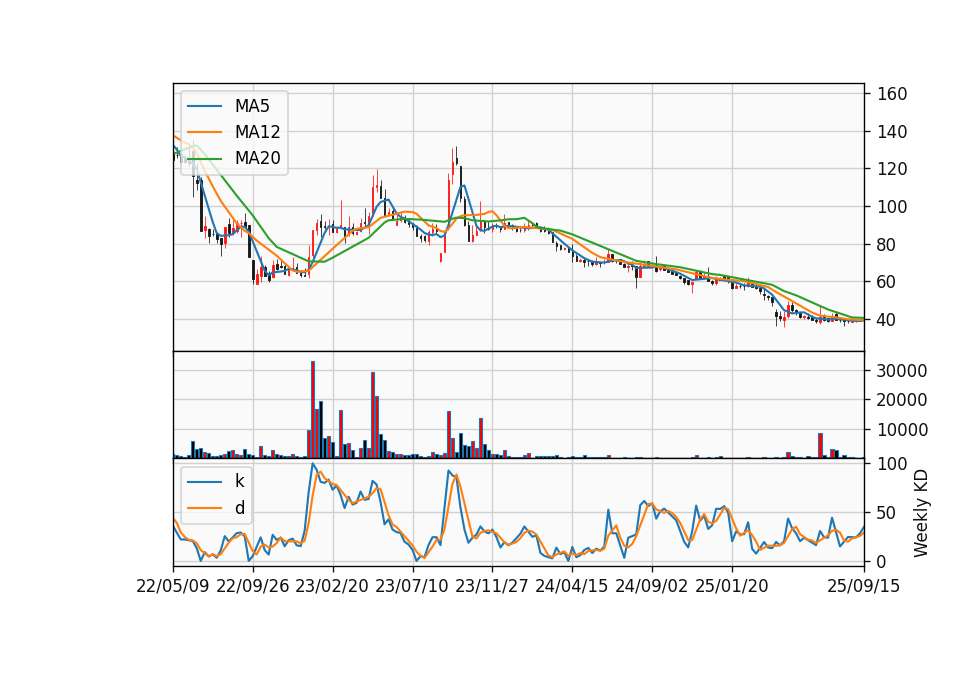
Task: Click the MA20 legend label
Action: (257, 158)
